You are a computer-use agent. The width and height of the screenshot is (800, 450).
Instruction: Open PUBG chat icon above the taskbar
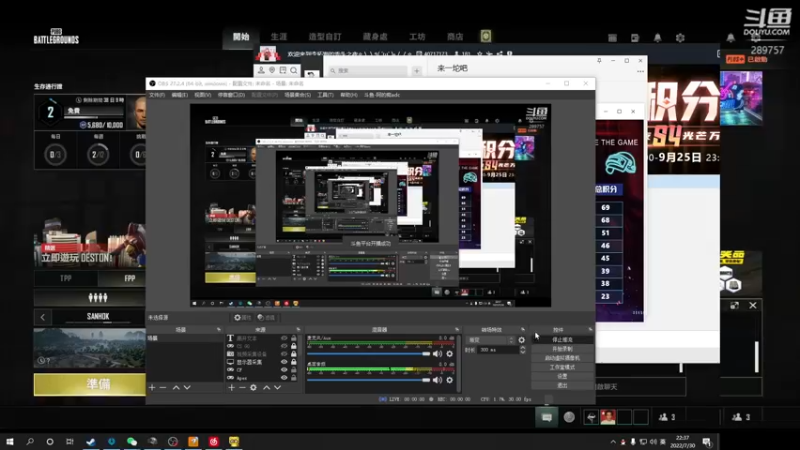pos(546,418)
